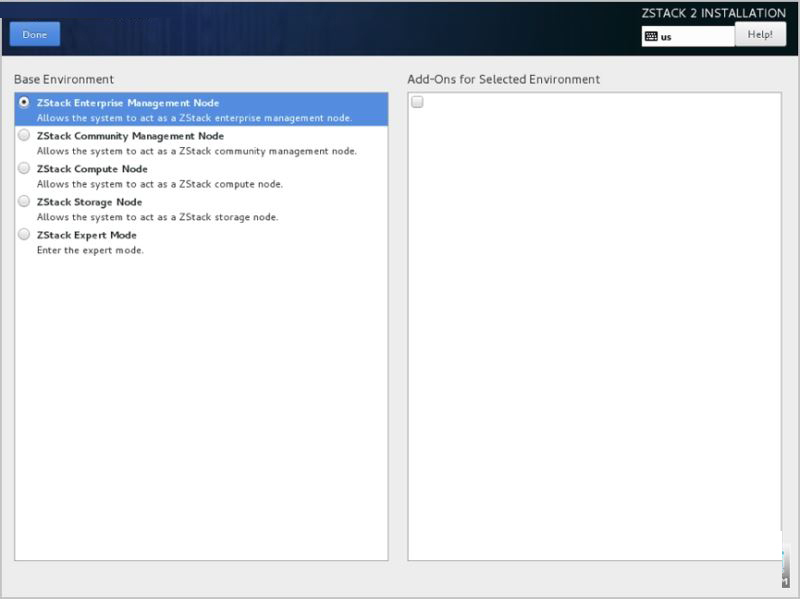Image resolution: width=800 pixels, height=599 pixels.
Task: Click the us keyboard layout field
Action: pyautogui.click(x=688, y=36)
